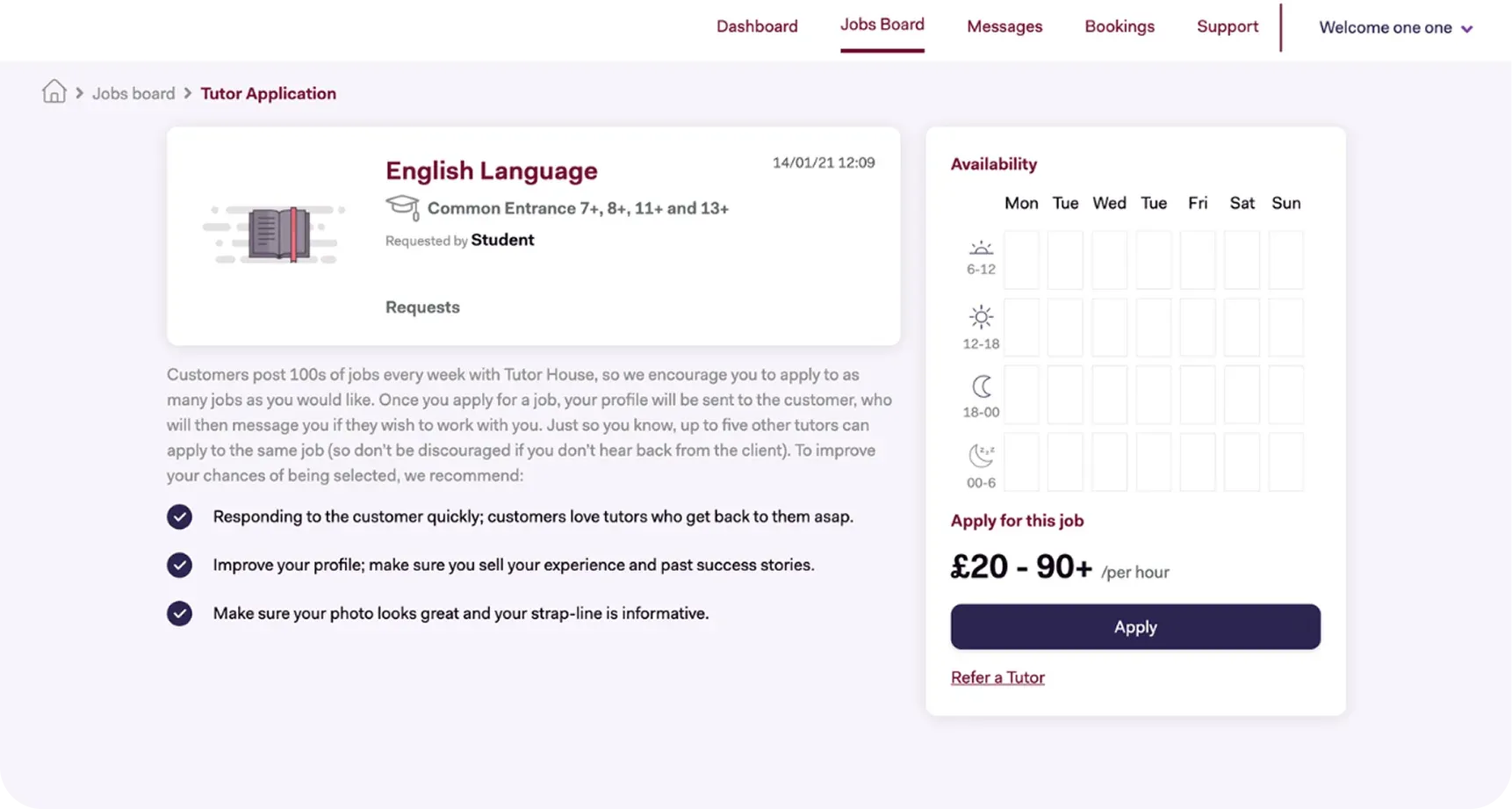Toggle Sunday 00-6 availability slot
The width and height of the screenshot is (1512, 809).
pyautogui.click(x=1285, y=462)
